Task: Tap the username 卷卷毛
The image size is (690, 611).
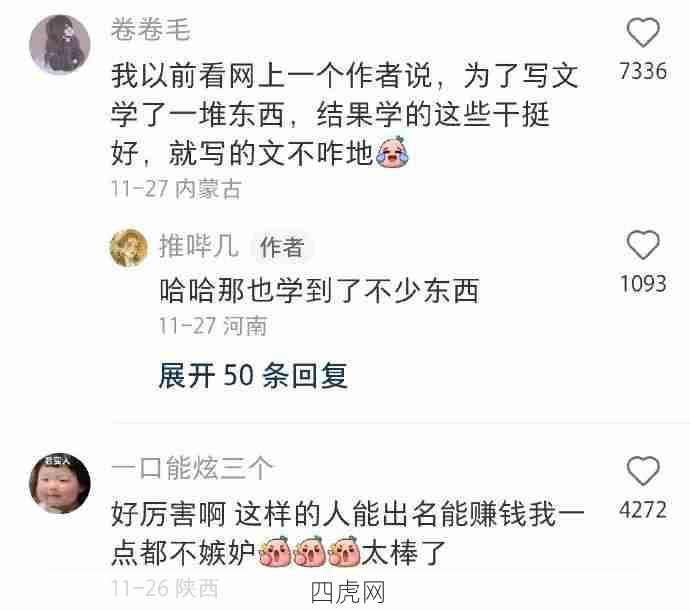Action: coord(150,29)
